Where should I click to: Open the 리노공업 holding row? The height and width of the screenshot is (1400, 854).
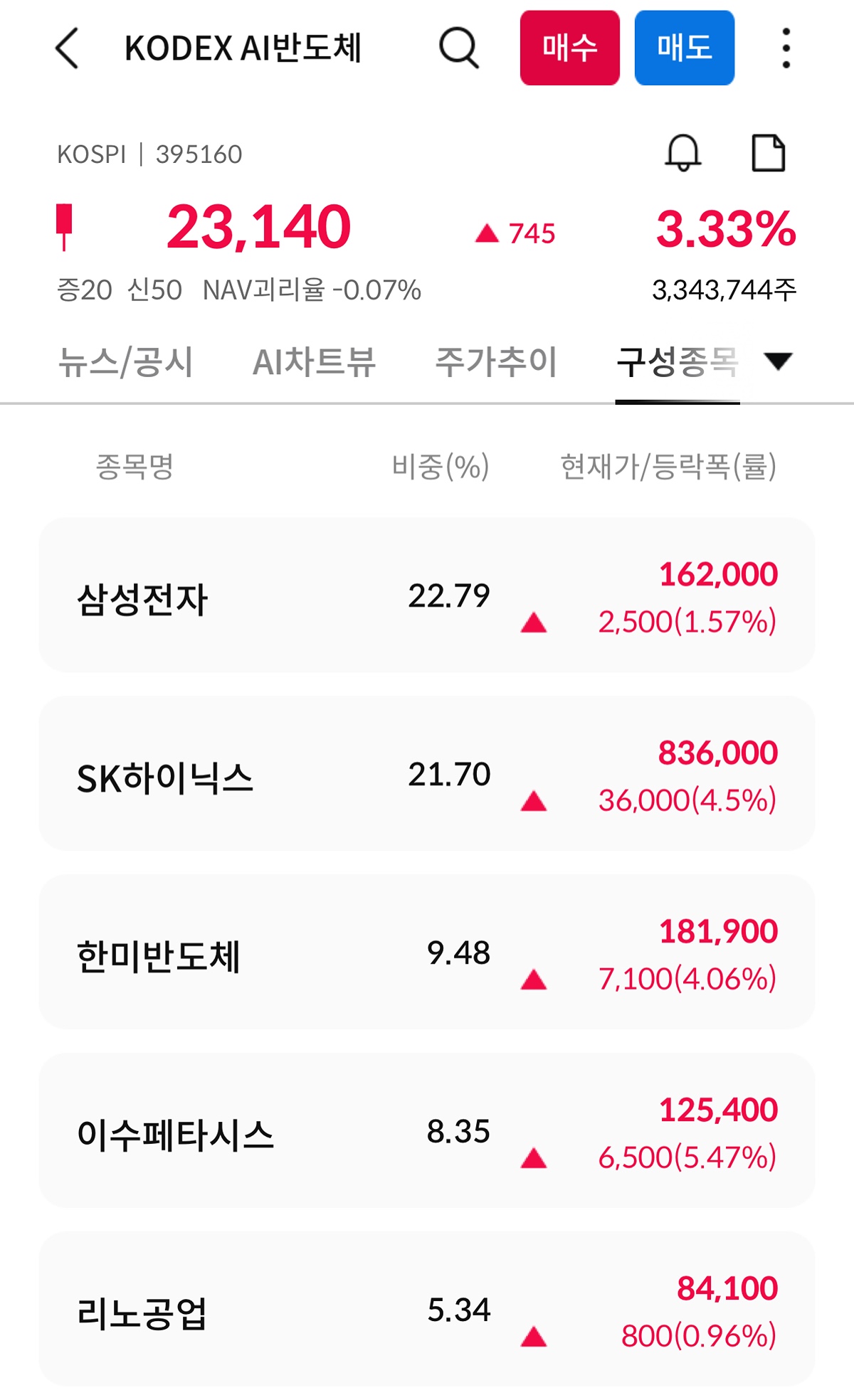pos(427,1310)
